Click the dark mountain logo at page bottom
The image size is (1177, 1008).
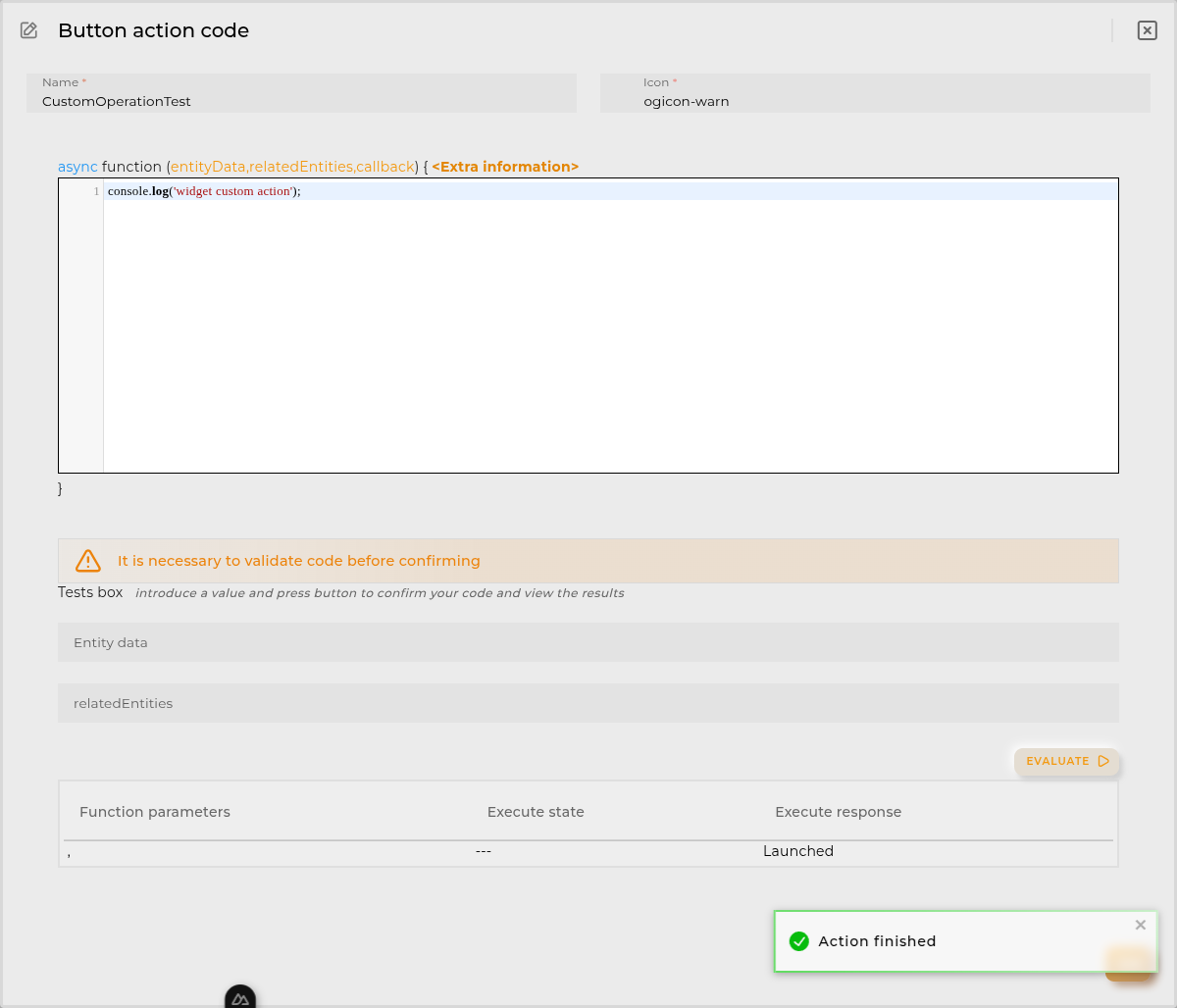240,997
